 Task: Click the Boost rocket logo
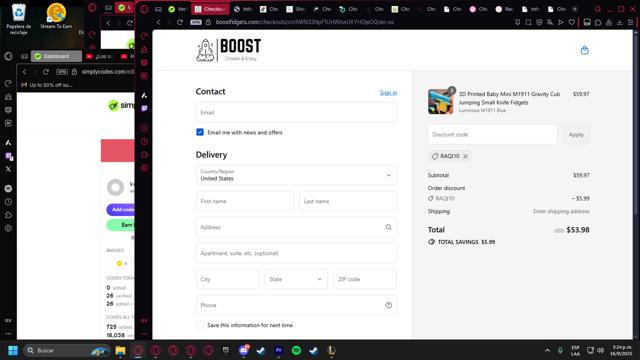click(228, 50)
